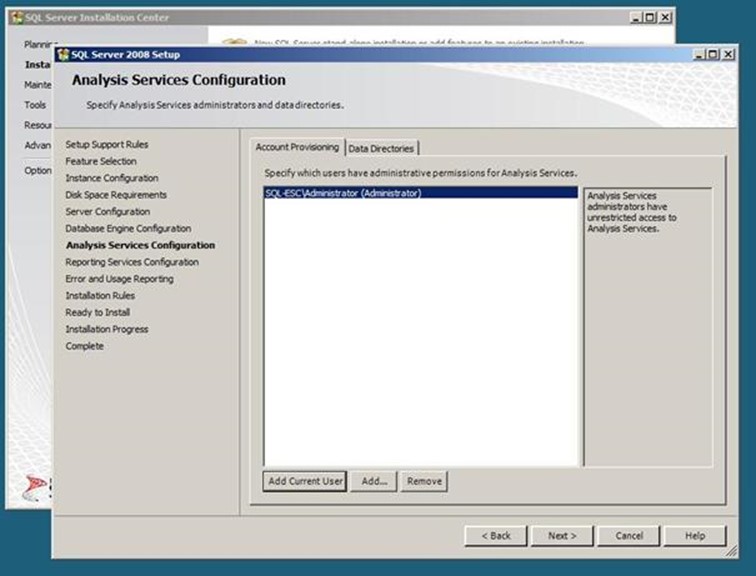756x576 pixels.
Task: Cancel the SQL Server setup
Action: pos(629,536)
